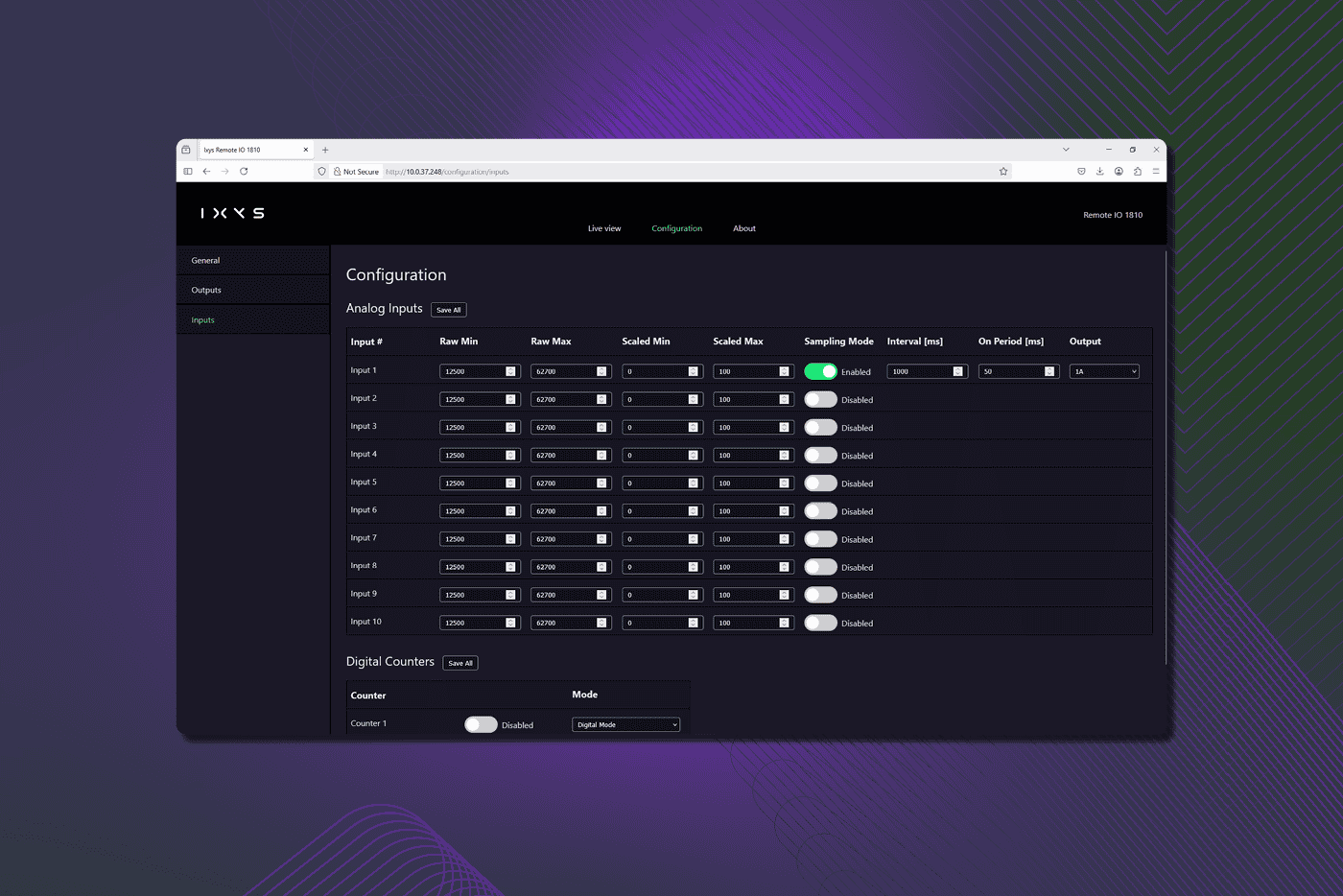Open the Outputs sidebar section

(x=206, y=290)
